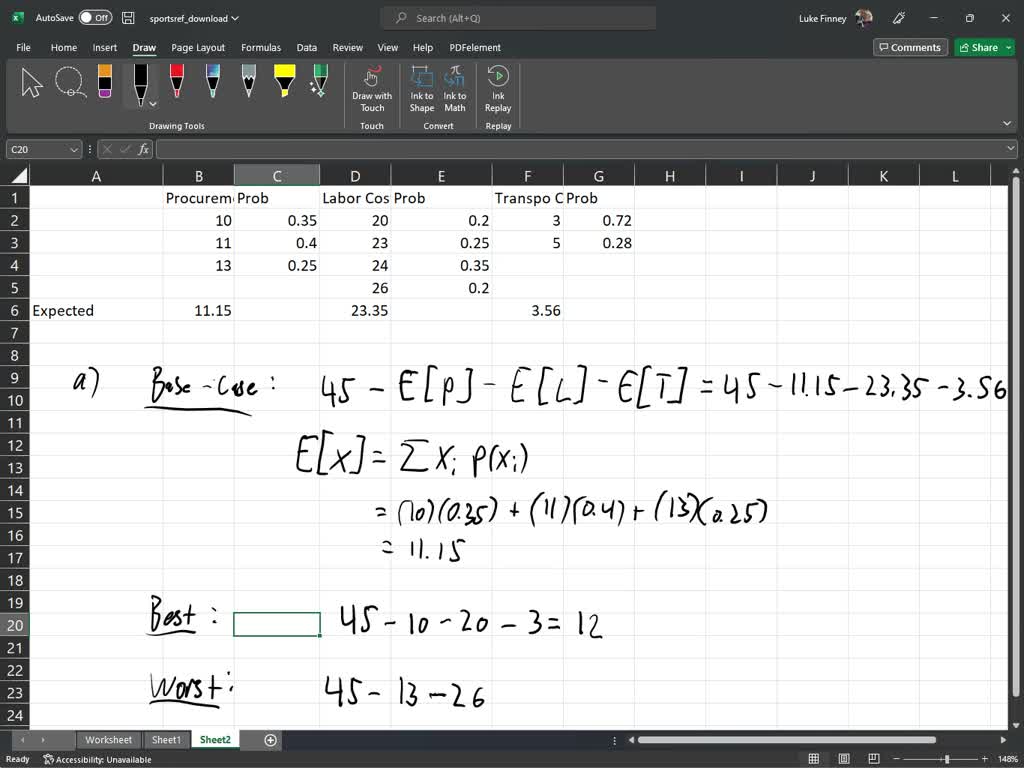This screenshot has height=768, width=1024.
Task: Toggle AutoSave switch
Action: point(95,18)
